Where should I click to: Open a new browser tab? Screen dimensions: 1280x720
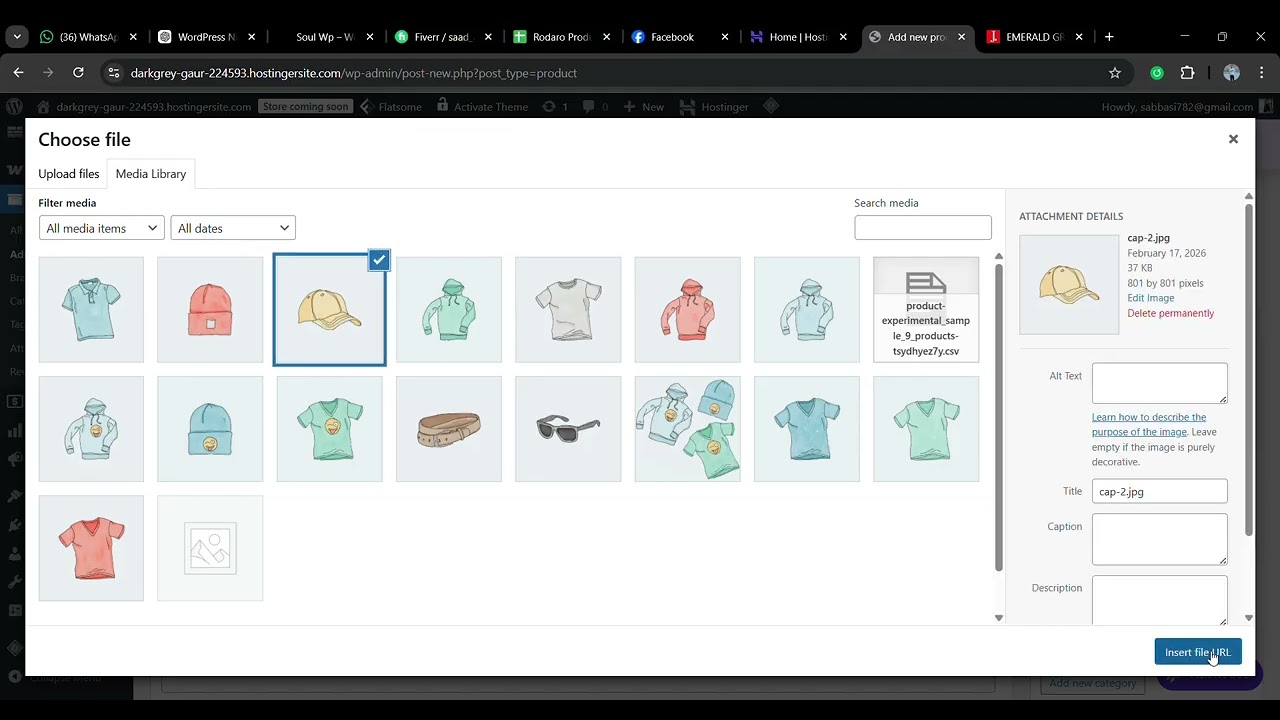[x=1109, y=37]
